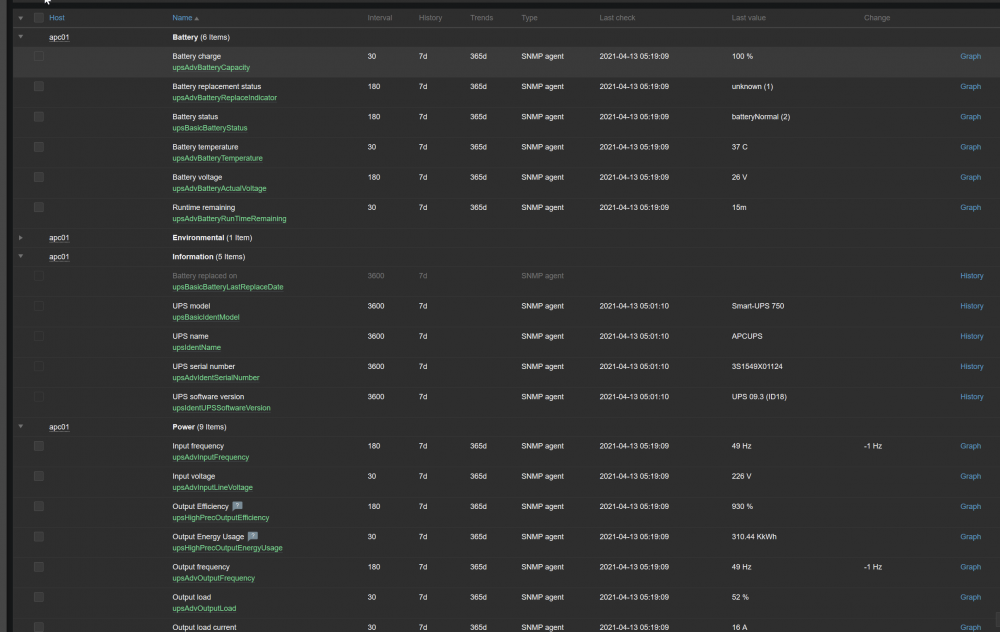The image size is (1000, 632).
Task: Open History for UPS model
Action: tap(971, 305)
